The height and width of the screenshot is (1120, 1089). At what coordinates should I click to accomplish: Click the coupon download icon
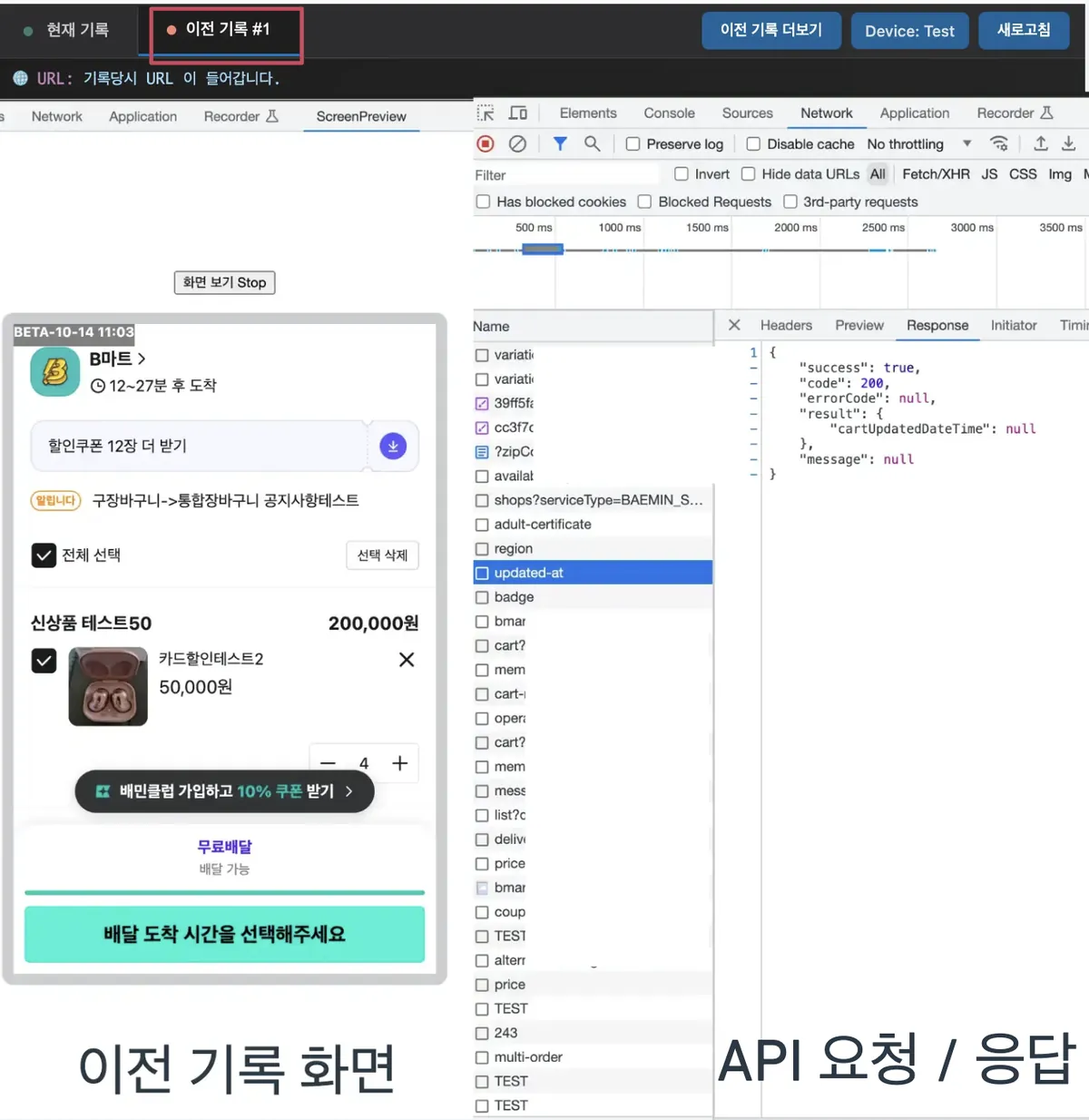[x=393, y=446]
